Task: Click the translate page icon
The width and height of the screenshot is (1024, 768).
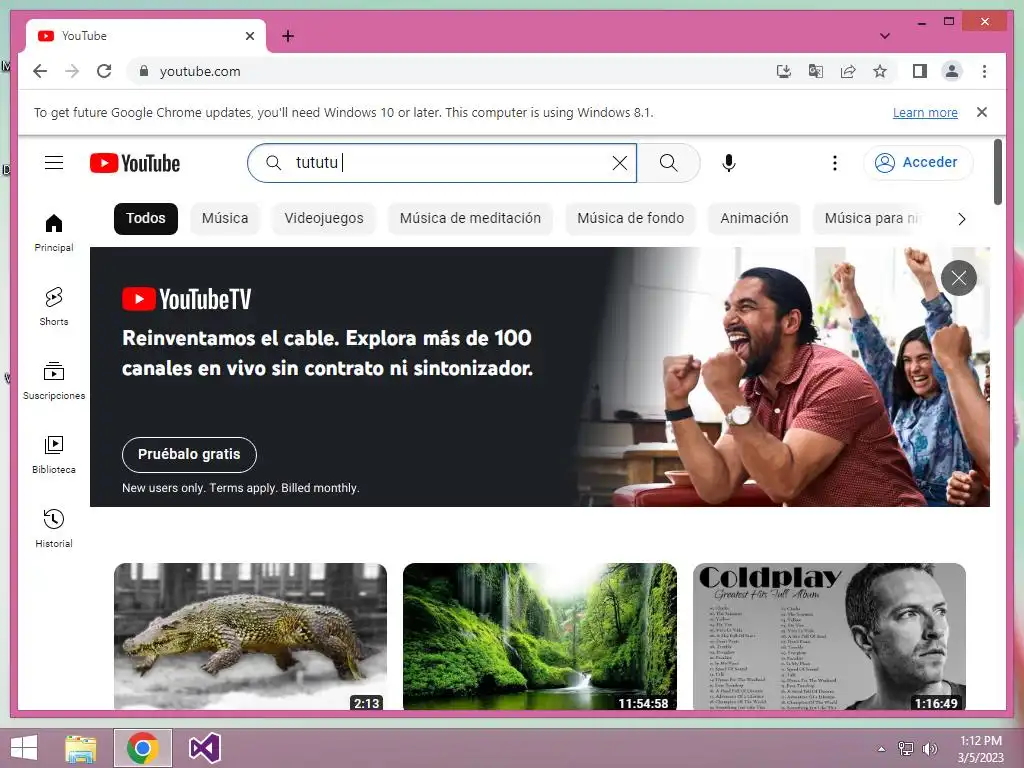Action: click(x=816, y=71)
